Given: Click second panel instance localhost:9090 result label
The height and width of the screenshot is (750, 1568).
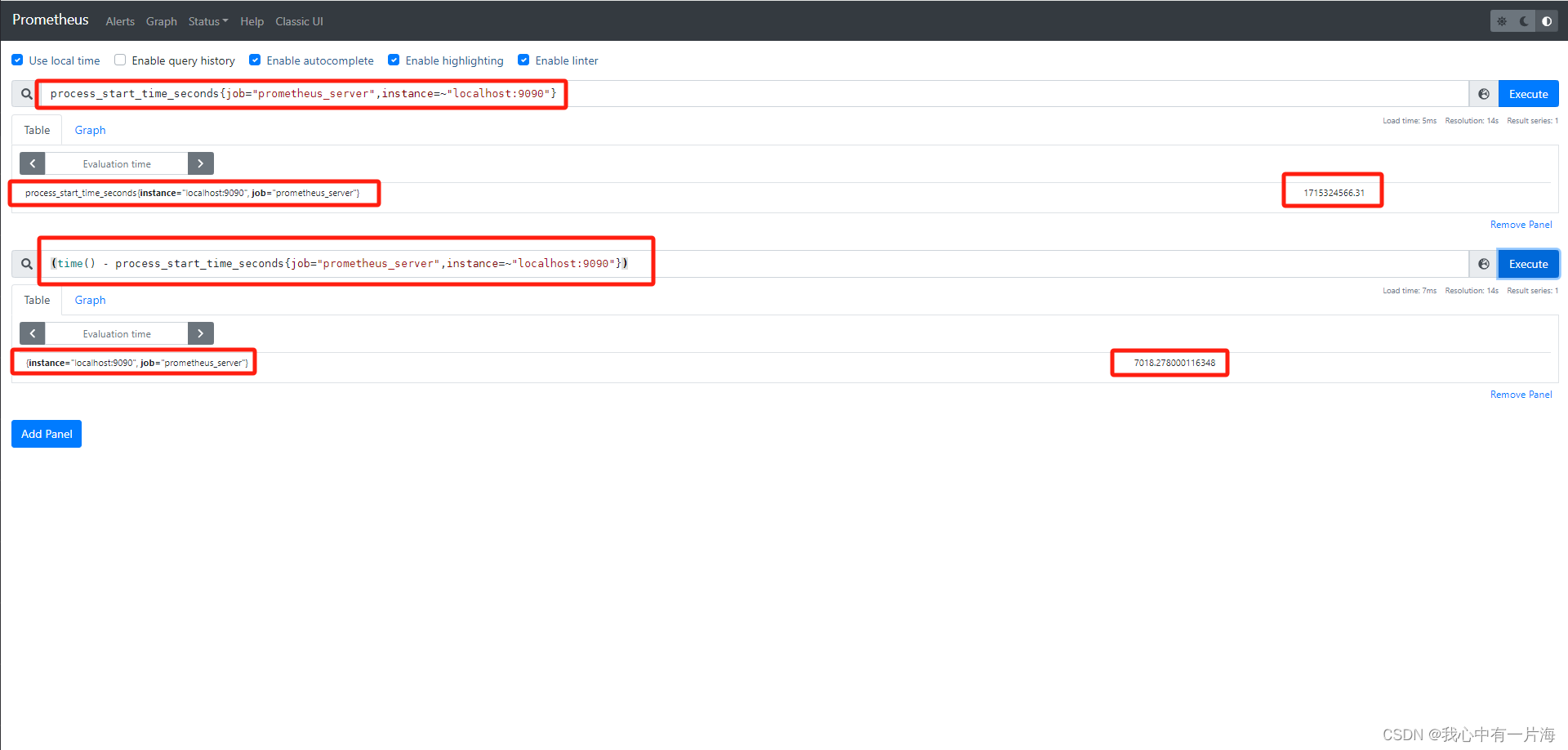Looking at the screenshot, I should (x=137, y=363).
